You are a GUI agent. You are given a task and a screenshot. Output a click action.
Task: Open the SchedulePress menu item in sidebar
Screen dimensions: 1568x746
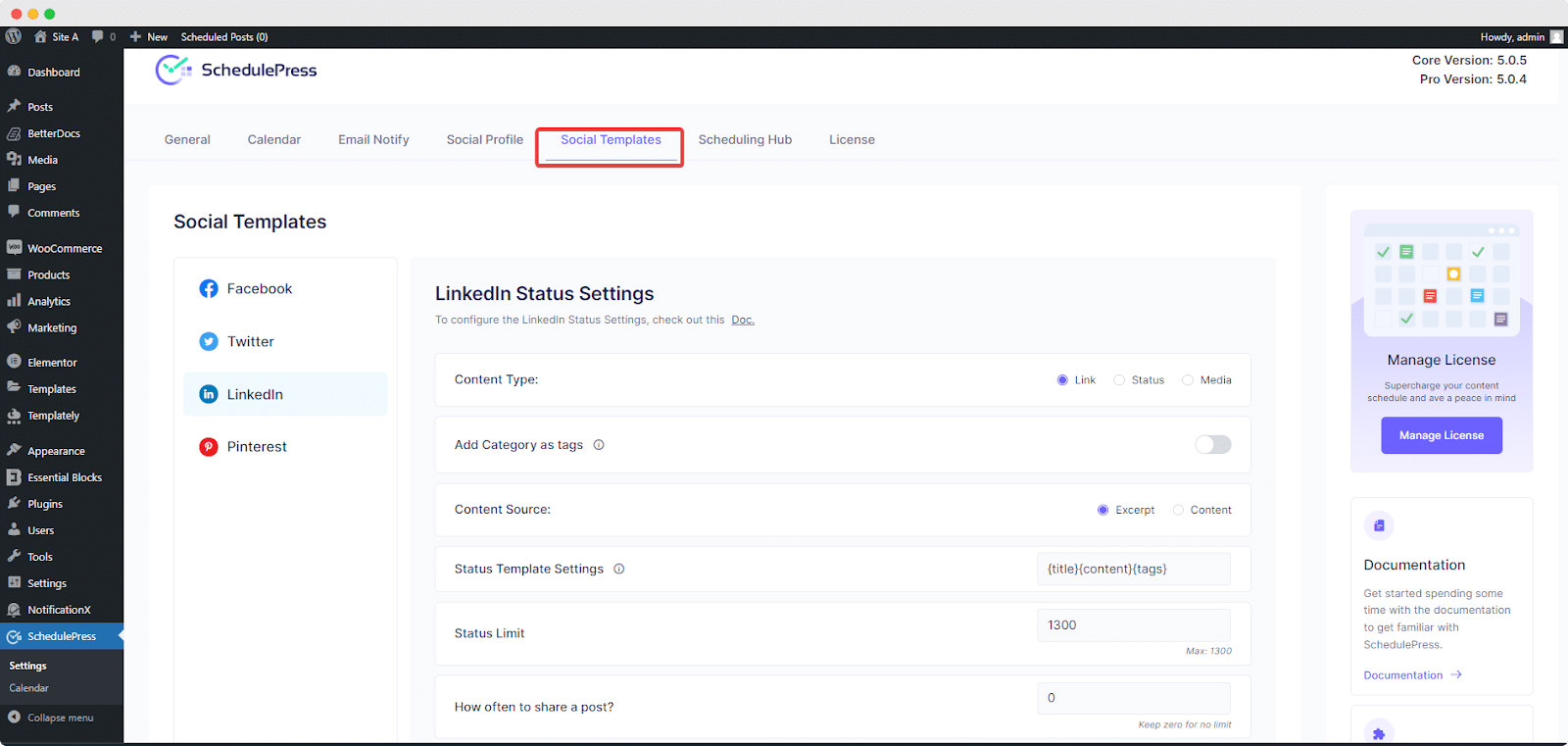pos(62,636)
